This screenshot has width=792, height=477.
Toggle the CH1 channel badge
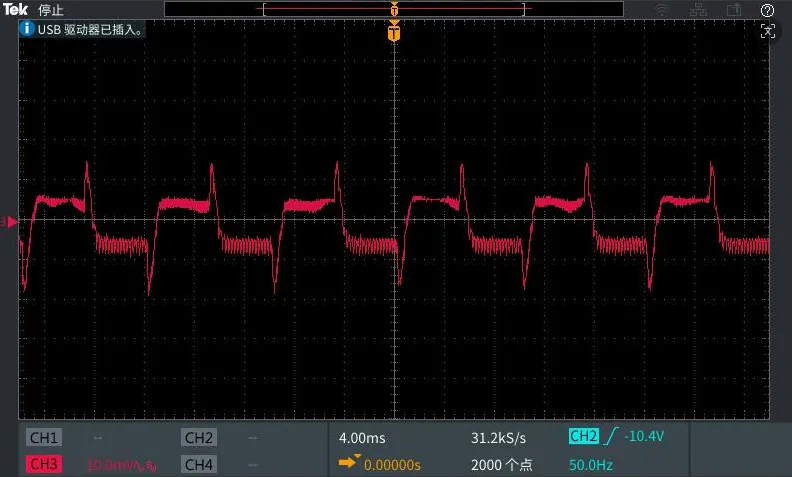point(43,438)
